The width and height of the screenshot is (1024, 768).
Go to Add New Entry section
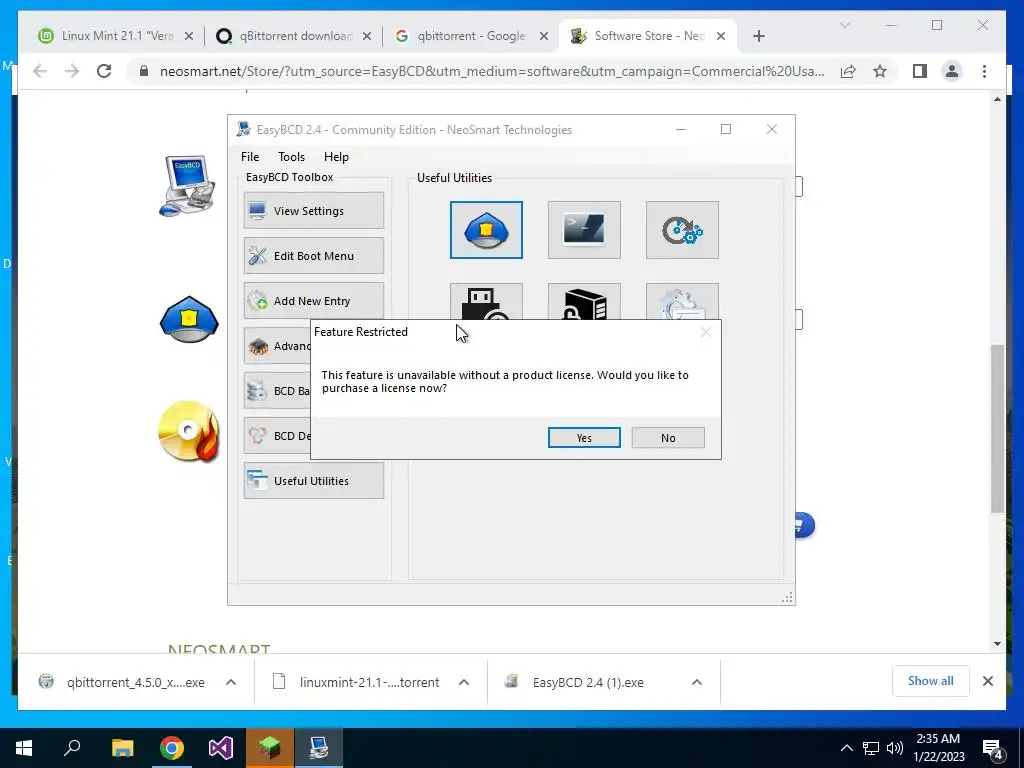[x=313, y=300]
